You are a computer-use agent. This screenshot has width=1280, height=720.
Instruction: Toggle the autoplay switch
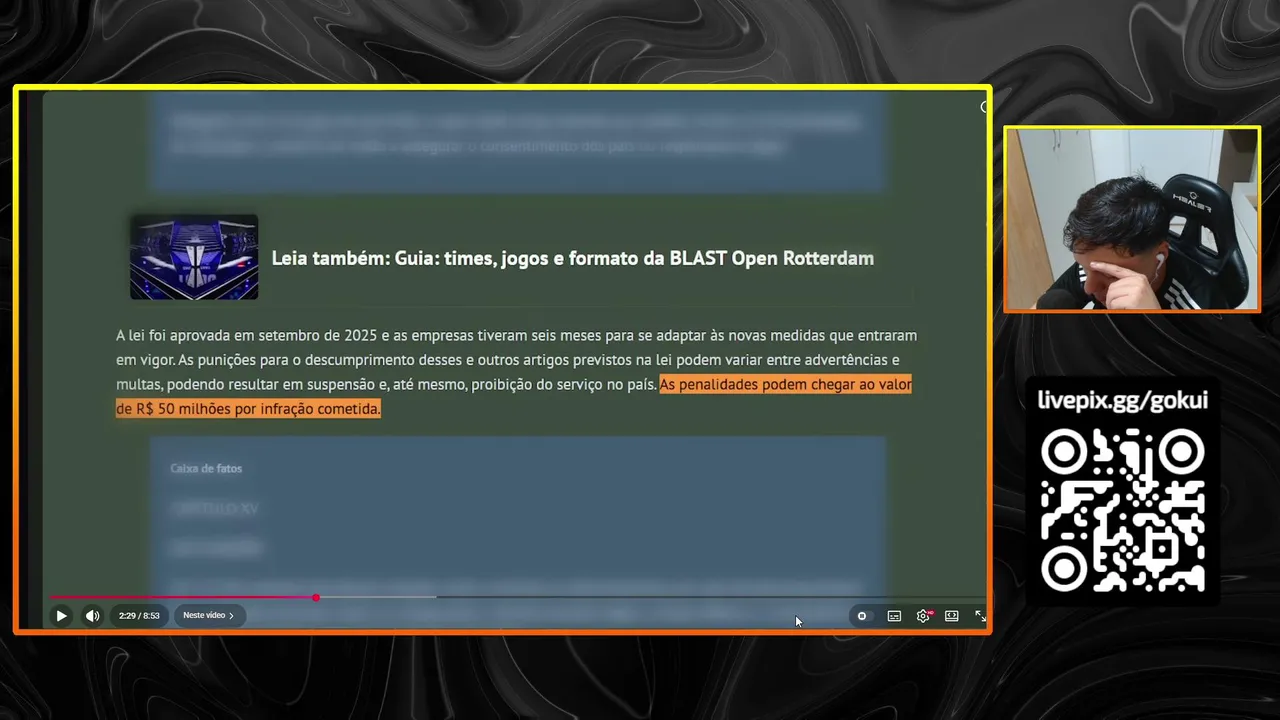click(862, 616)
